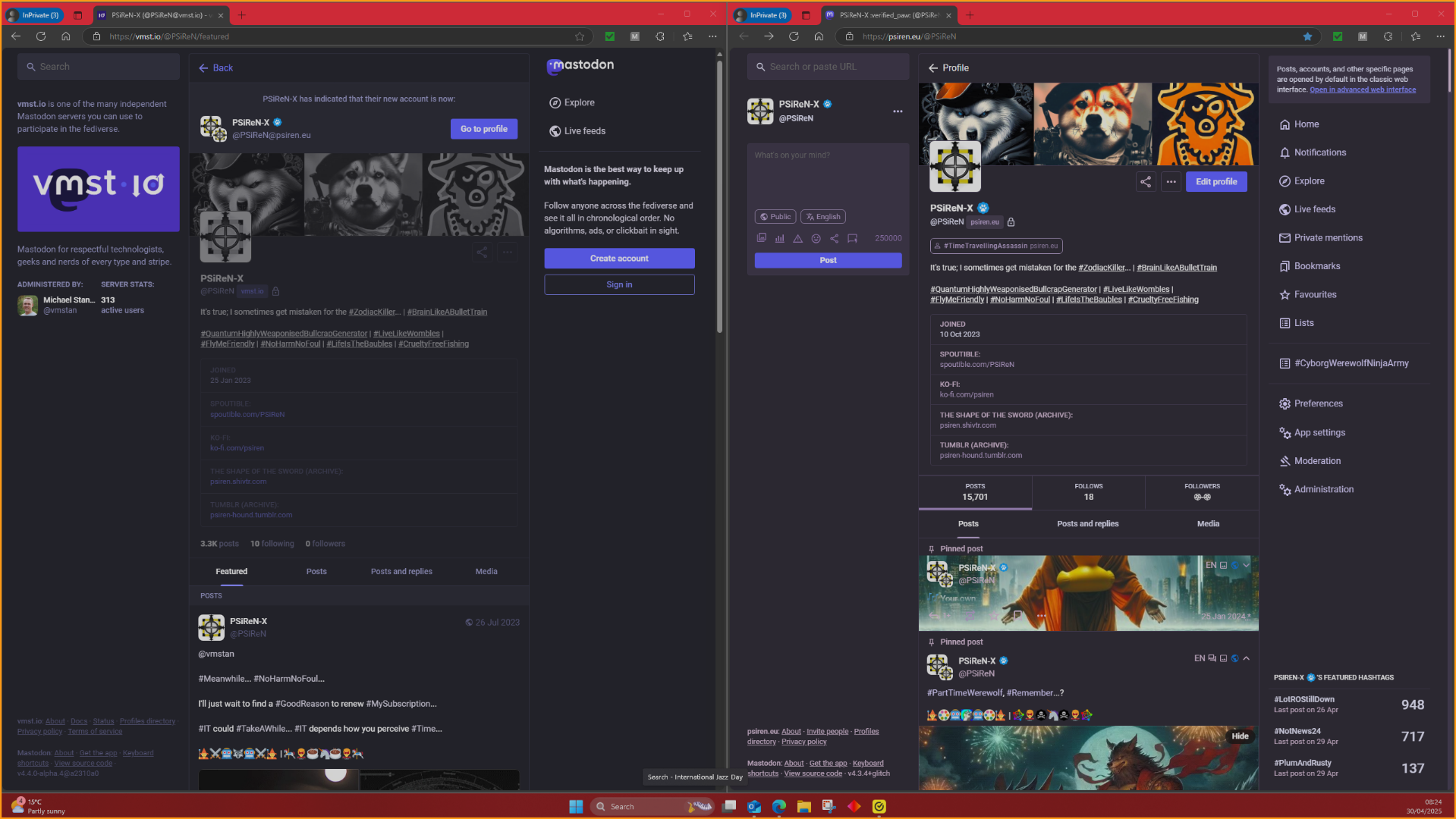
Task: Open App settings in right sidebar
Action: pyautogui.click(x=1312, y=433)
